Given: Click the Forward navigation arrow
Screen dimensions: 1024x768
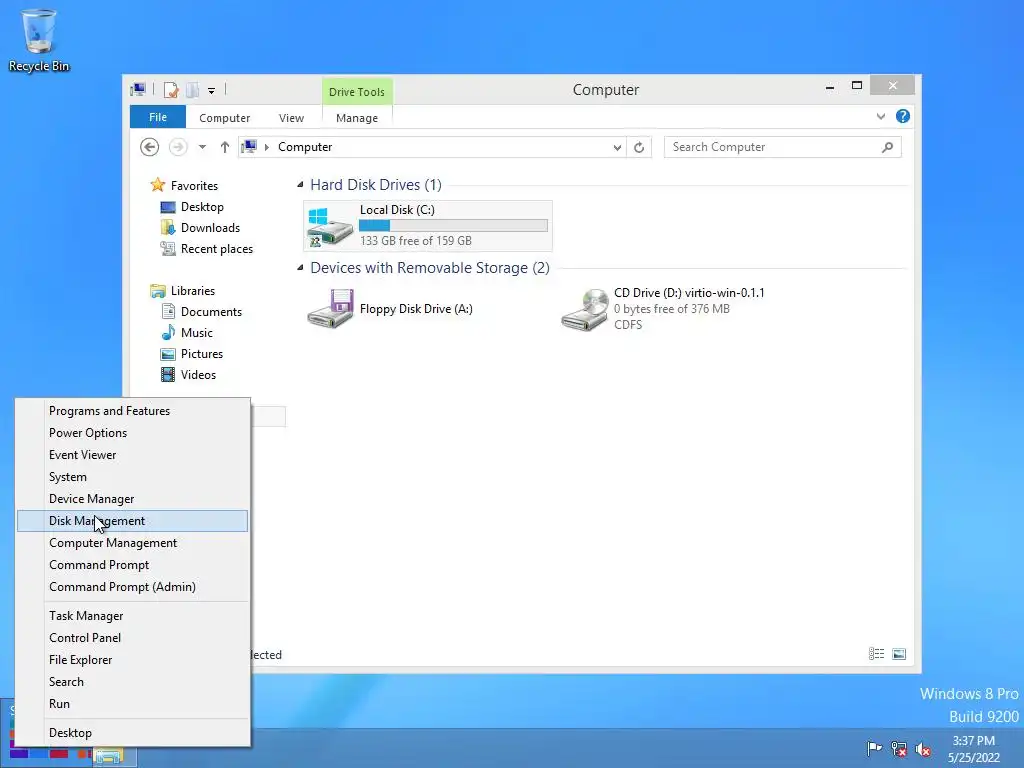Looking at the screenshot, I should (x=178, y=147).
